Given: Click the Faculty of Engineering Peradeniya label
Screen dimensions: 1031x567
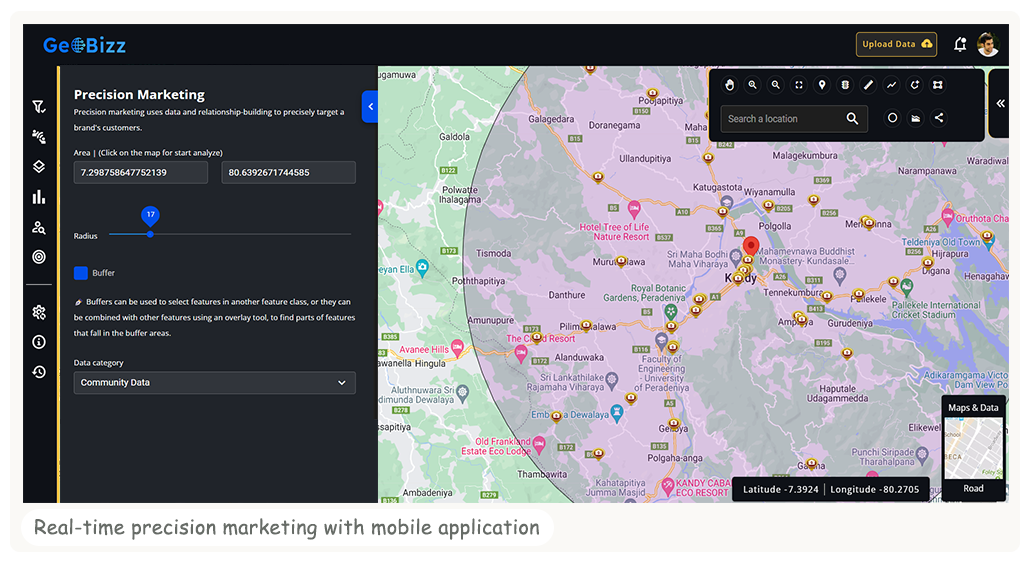Looking at the screenshot, I should 663,373.
